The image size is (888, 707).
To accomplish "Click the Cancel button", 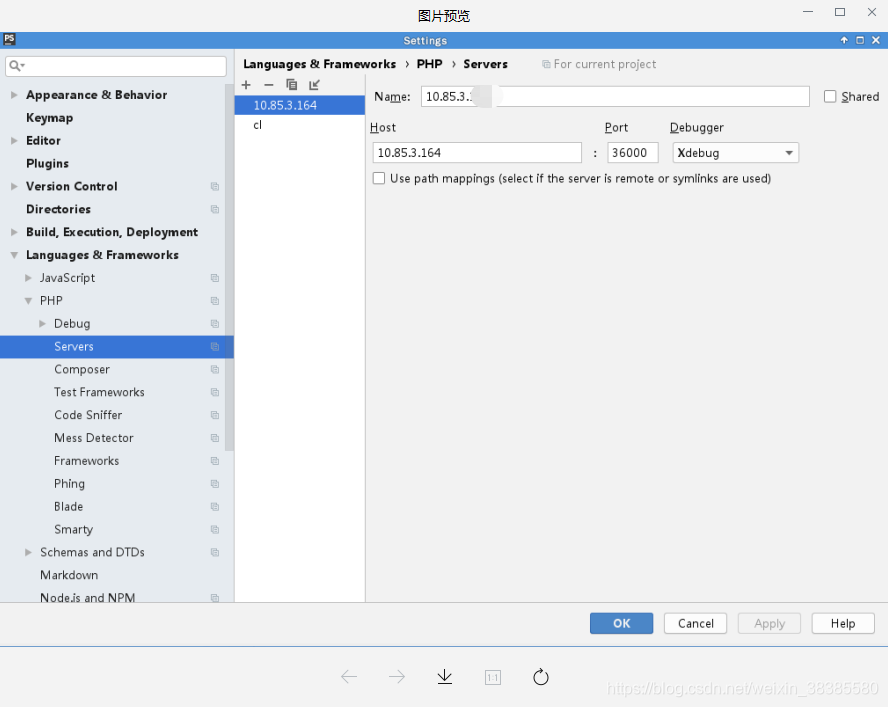I will (695, 623).
